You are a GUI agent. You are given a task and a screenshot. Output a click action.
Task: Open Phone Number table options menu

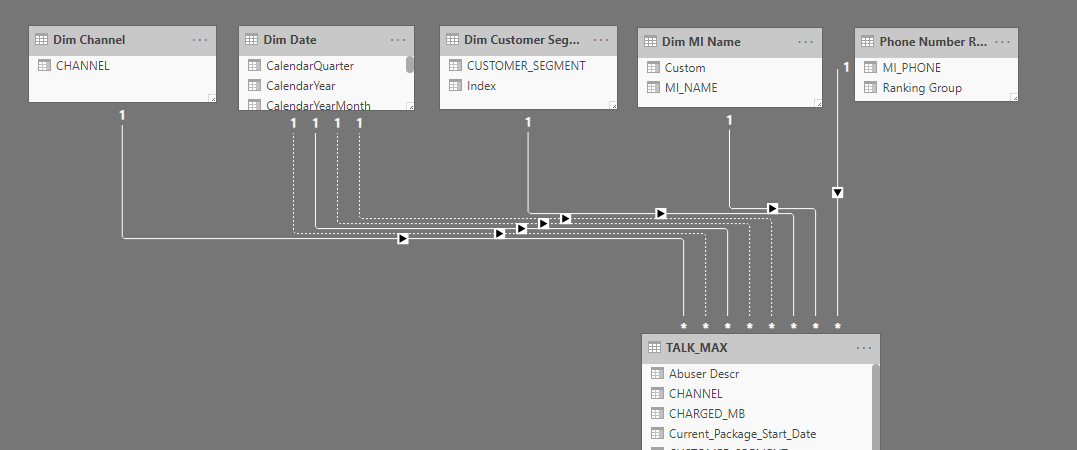tap(1002, 42)
